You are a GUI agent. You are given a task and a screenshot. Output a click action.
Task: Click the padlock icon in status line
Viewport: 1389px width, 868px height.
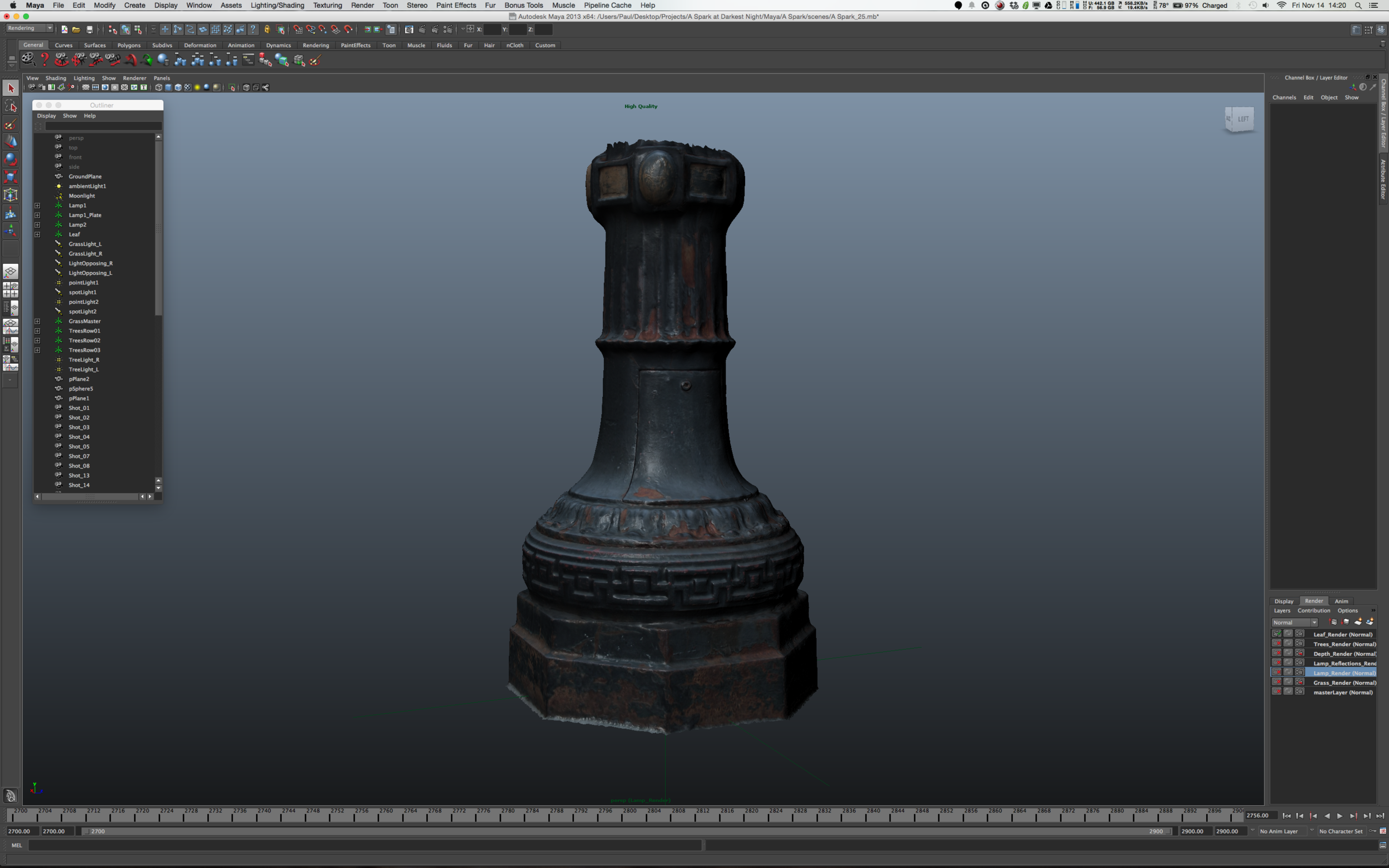[x=267, y=29]
